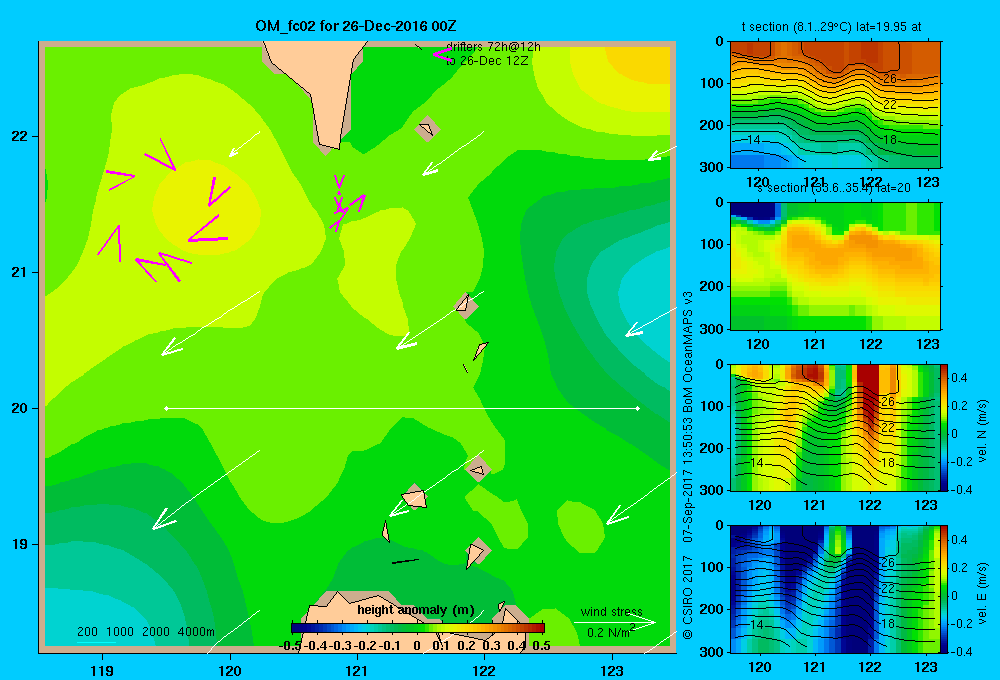Select the 'drifters 72h@12h' legend text
The image size is (1000, 680).
[x=493, y=47]
